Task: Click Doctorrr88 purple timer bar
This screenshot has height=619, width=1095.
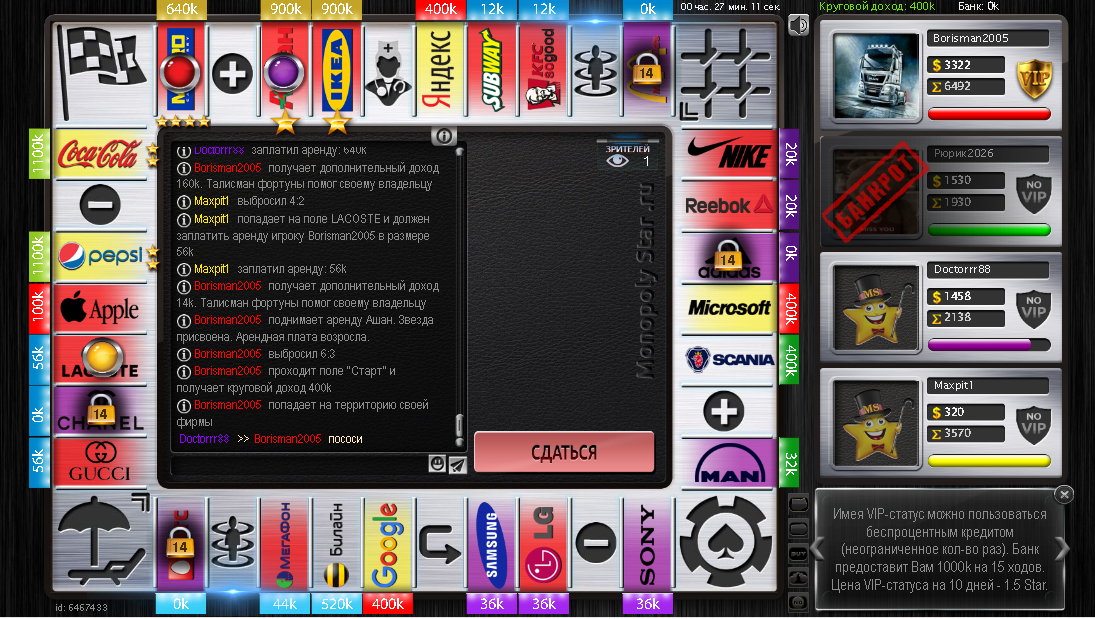Action: (x=990, y=344)
